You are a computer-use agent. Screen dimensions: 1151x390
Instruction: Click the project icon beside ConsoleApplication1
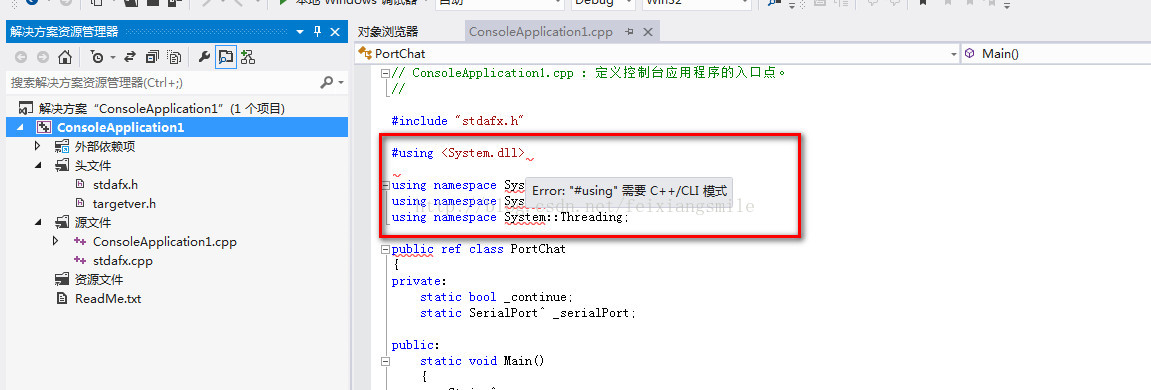click(x=44, y=128)
